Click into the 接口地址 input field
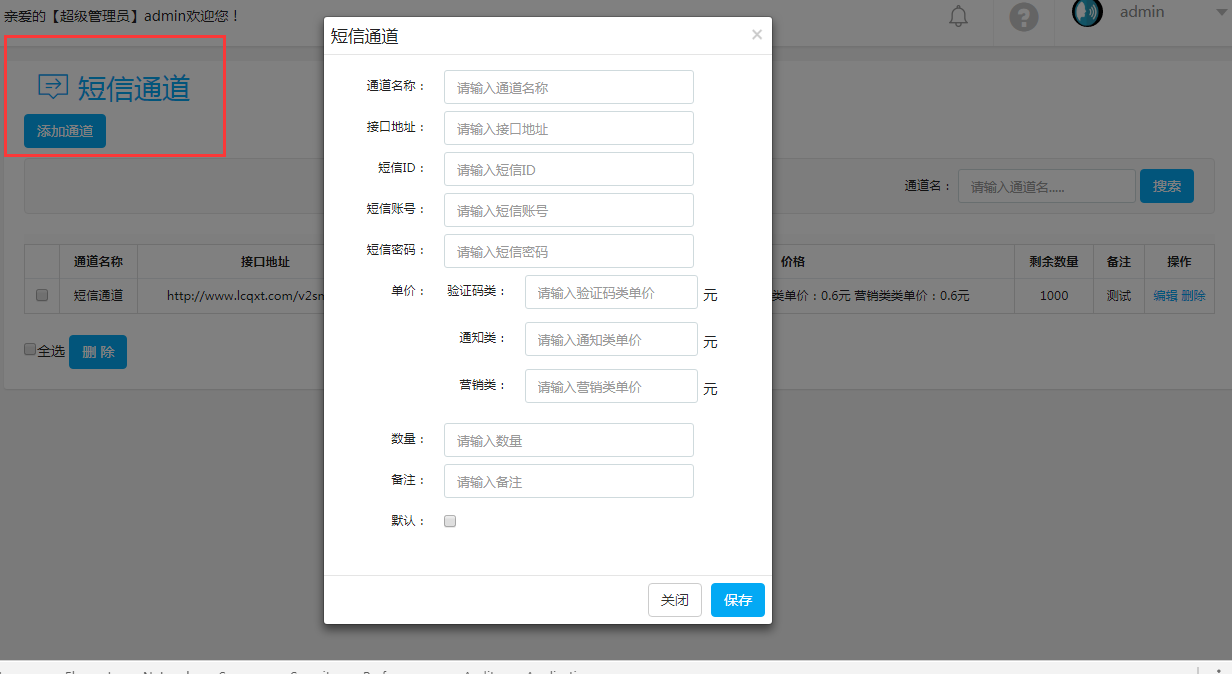The width and height of the screenshot is (1232, 674). pyautogui.click(x=568, y=128)
